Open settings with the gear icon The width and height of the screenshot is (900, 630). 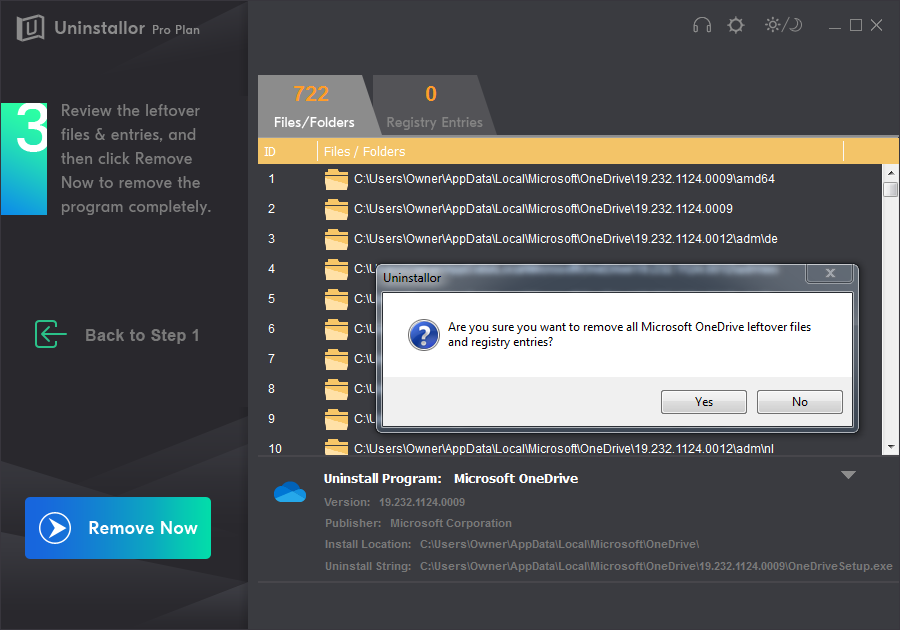tap(735, 25)
